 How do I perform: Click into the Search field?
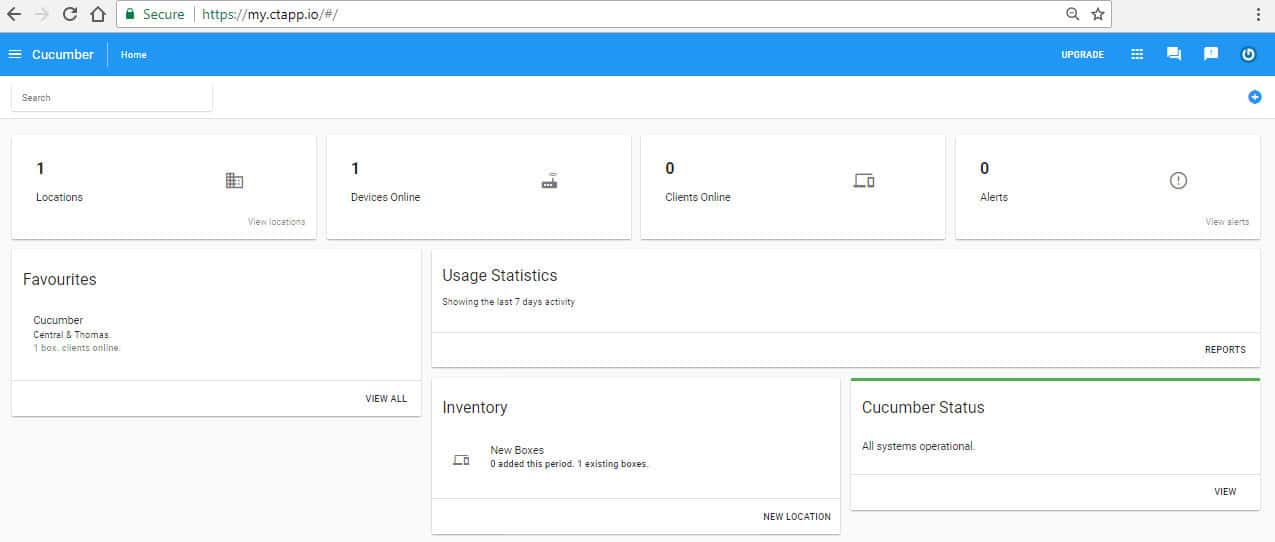click(x=112, y=97)
